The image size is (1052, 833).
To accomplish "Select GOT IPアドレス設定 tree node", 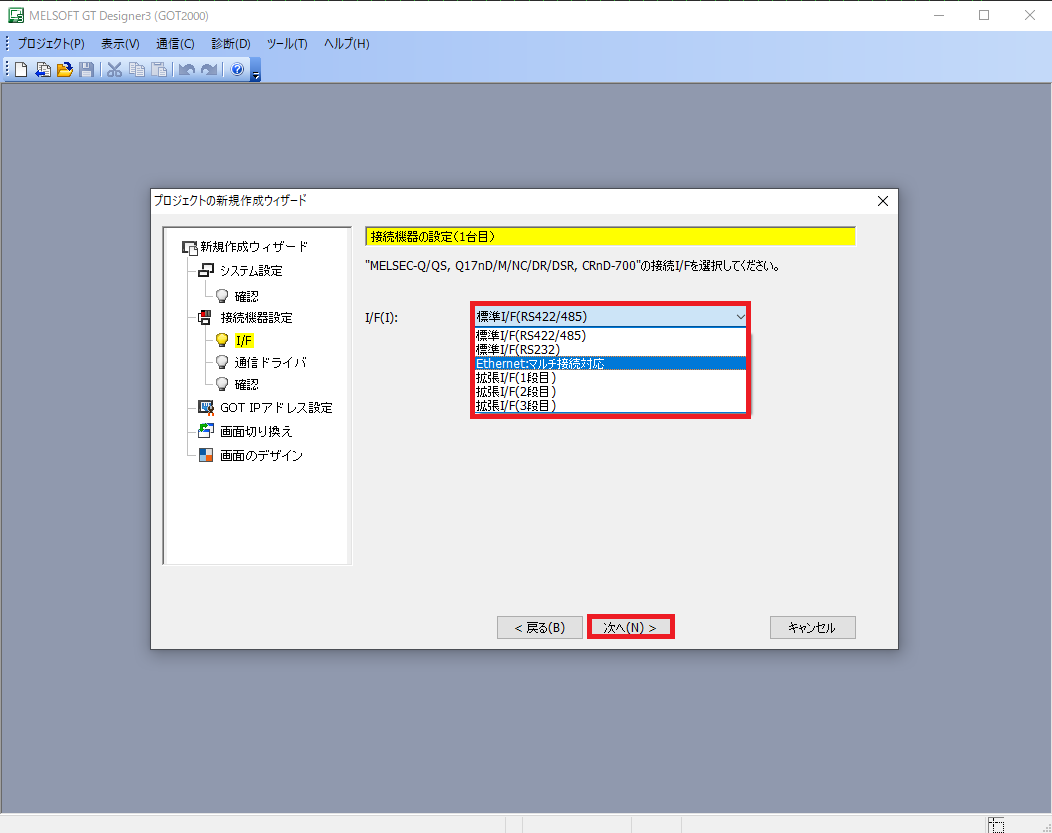I will 276,408.
